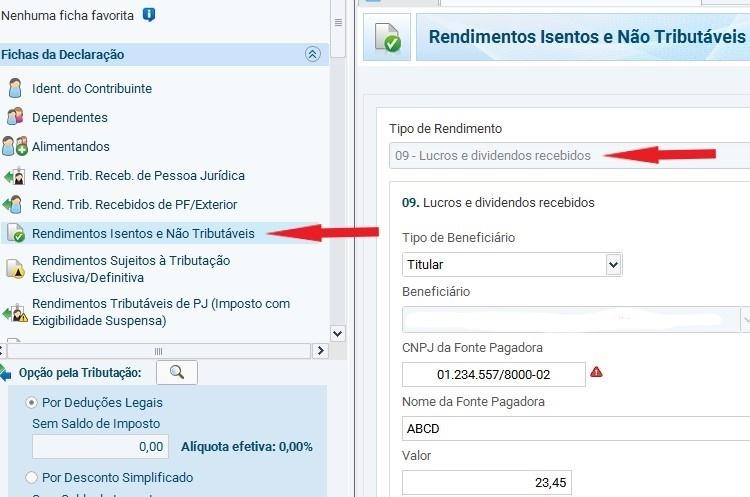
Task: Open Rendimentos Tributáveis de PJ Exigibilidade Suspensa
Action: pos(161,312)
